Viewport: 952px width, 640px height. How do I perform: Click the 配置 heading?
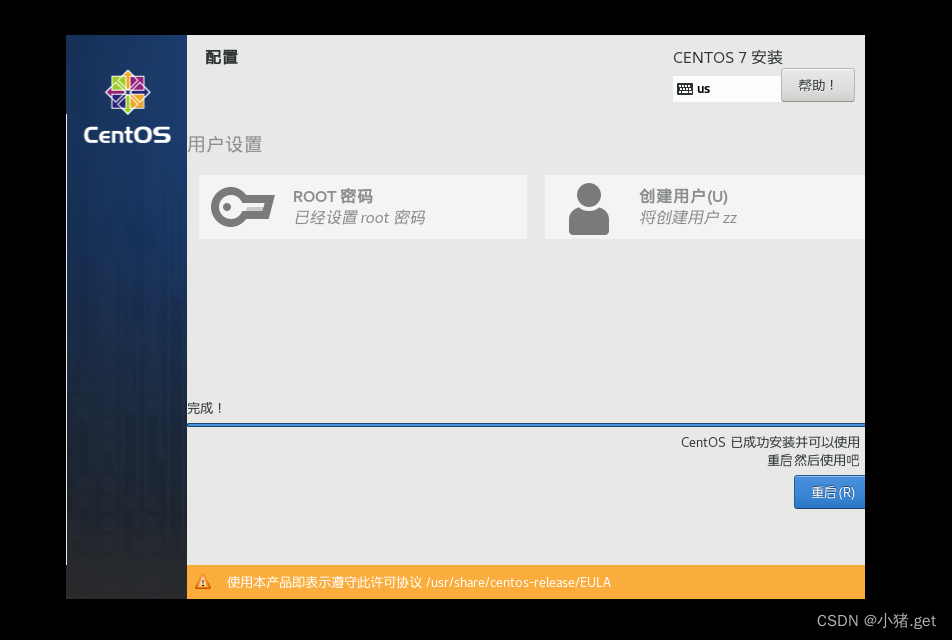click(x=222, y=57)
